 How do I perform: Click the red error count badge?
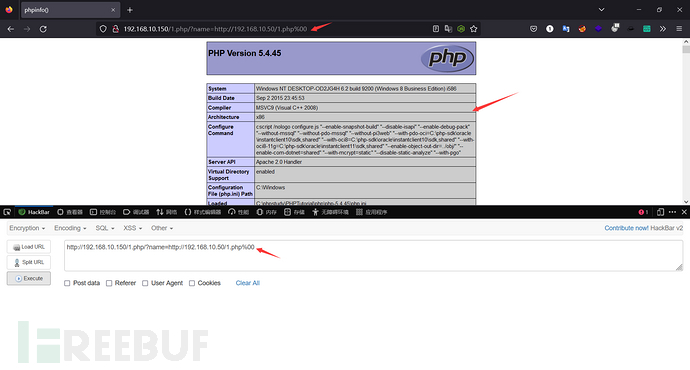pyautogui.click(x=643, y=212)
